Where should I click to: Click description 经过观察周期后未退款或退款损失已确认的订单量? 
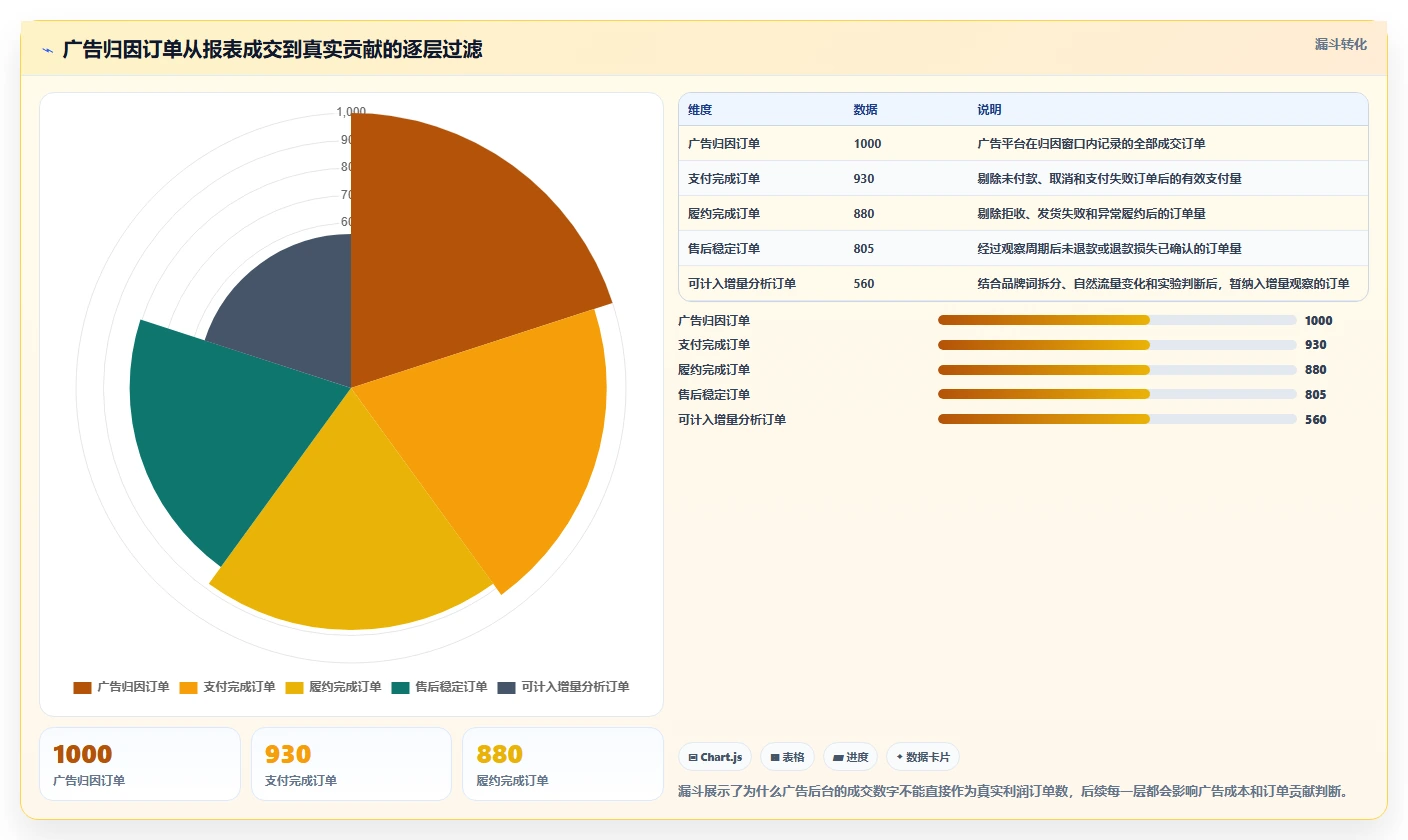pyautogui.click(x=1110, y=249)
